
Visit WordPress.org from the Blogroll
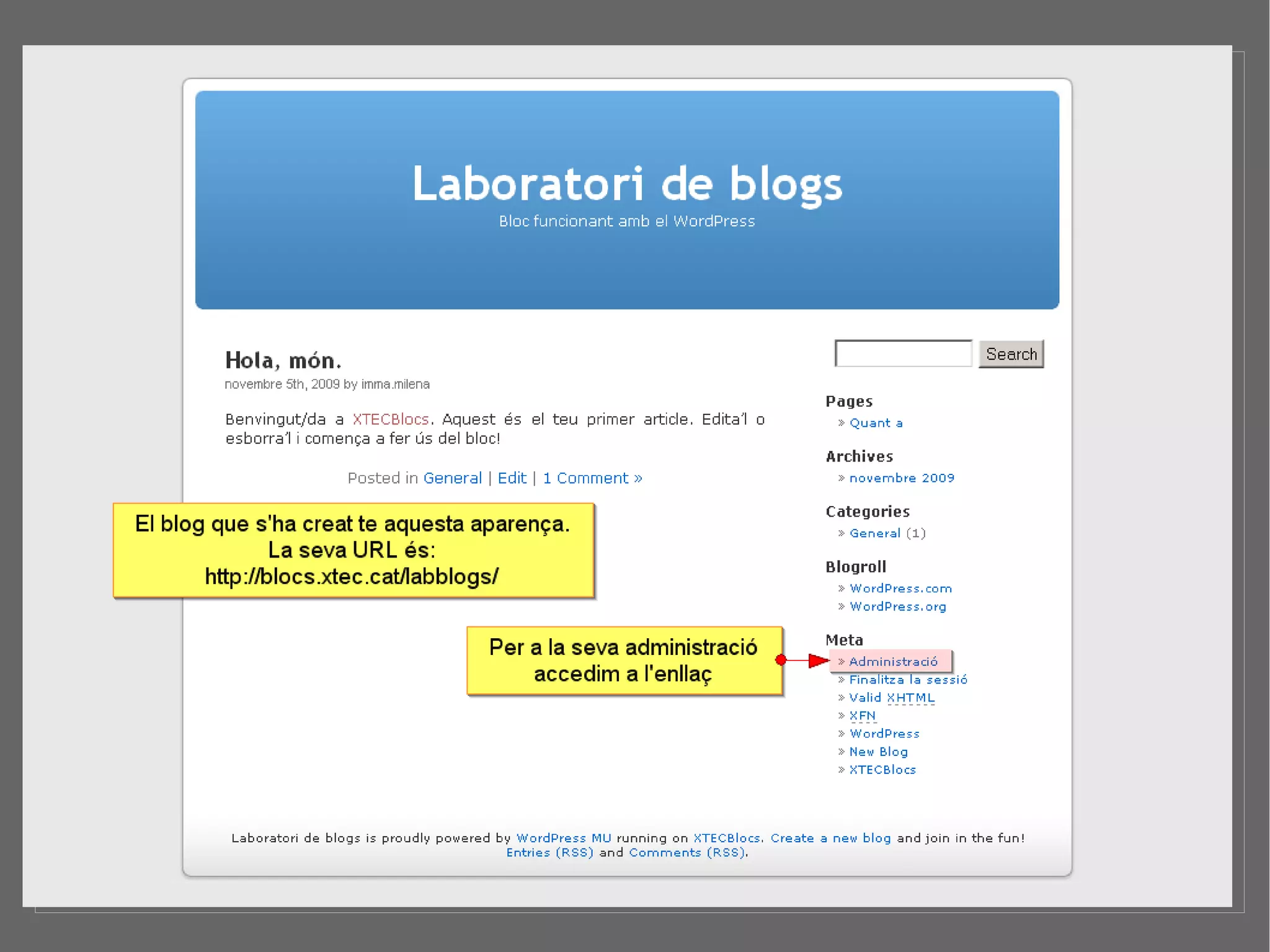(x=897, y=607)
